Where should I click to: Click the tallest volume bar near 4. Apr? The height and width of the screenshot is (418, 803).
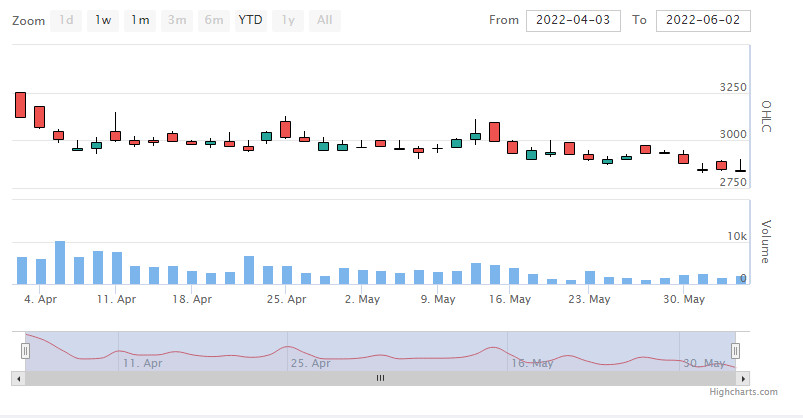(60, 262)
